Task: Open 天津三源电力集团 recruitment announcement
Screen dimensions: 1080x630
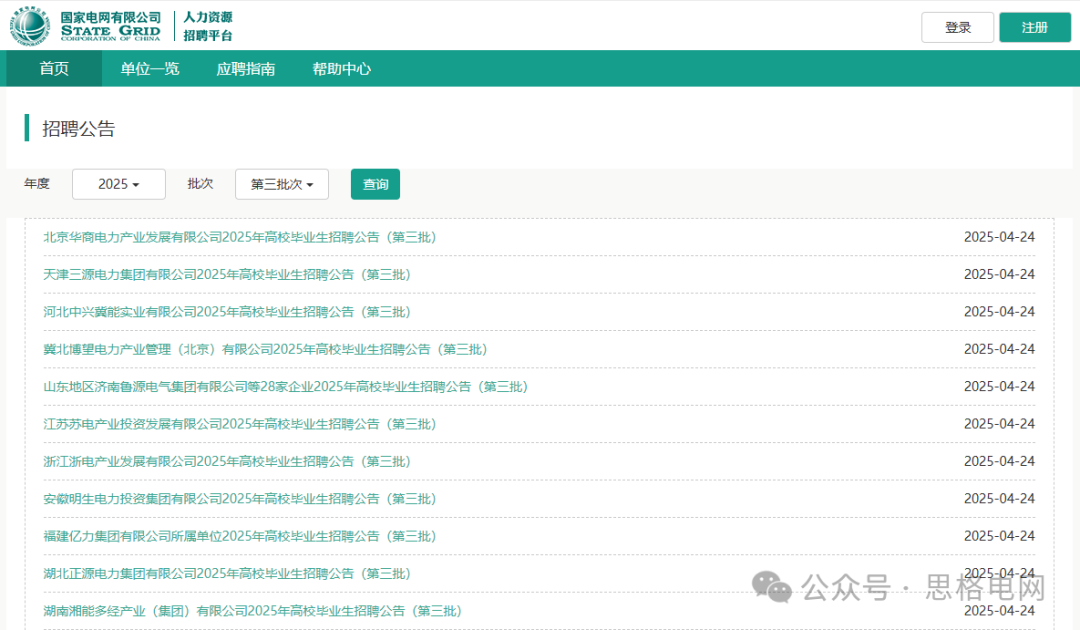Action: pos(227,274)
